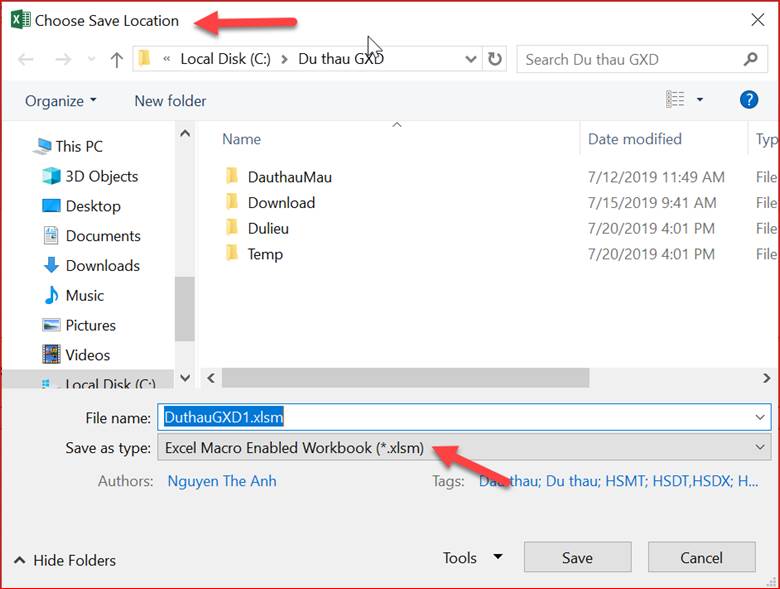Screen dimensions: 780x589
Task: Click the search magnifier icon
Action: click(x=750, y=60)
